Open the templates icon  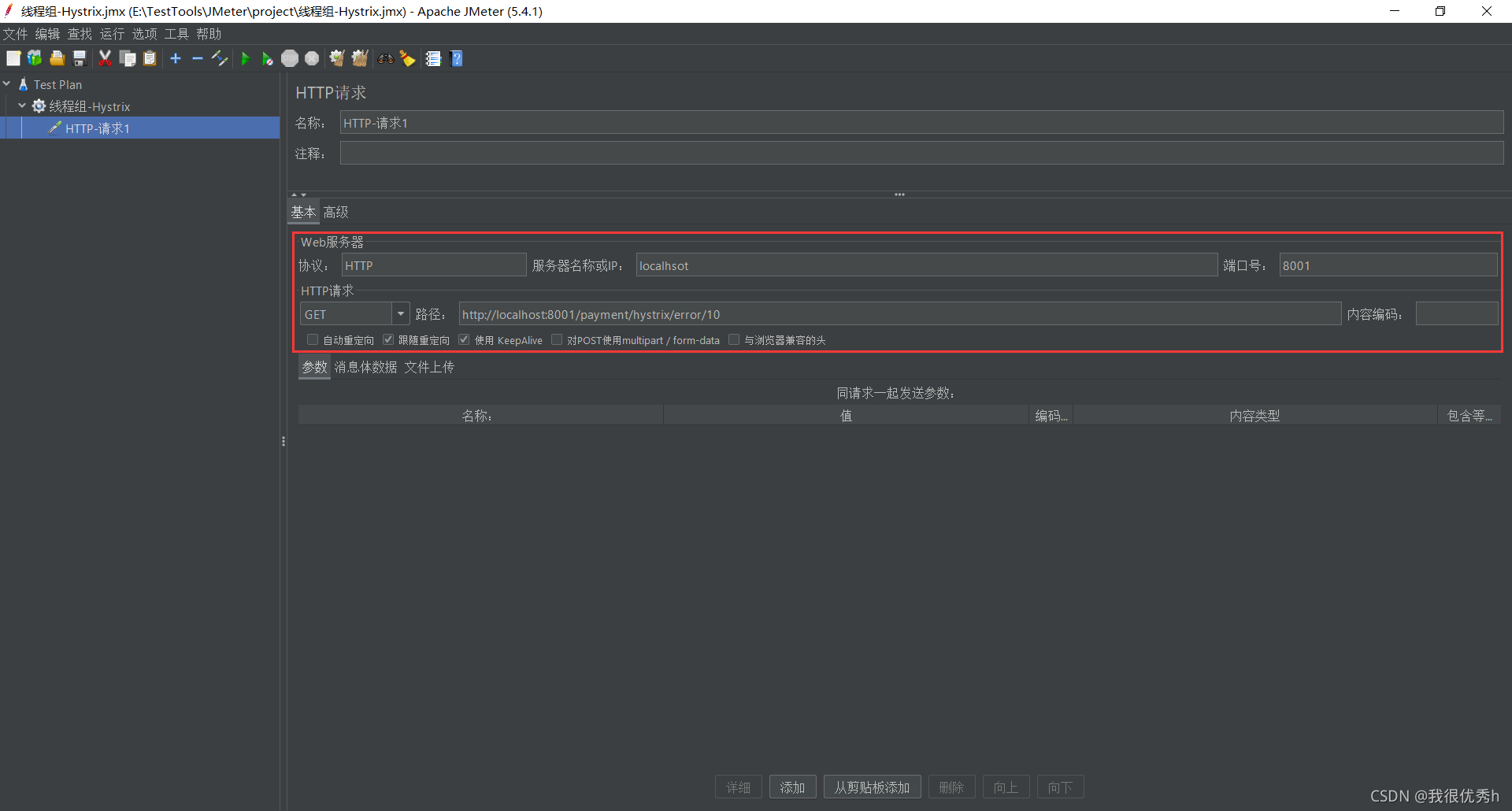click(35, 58)
